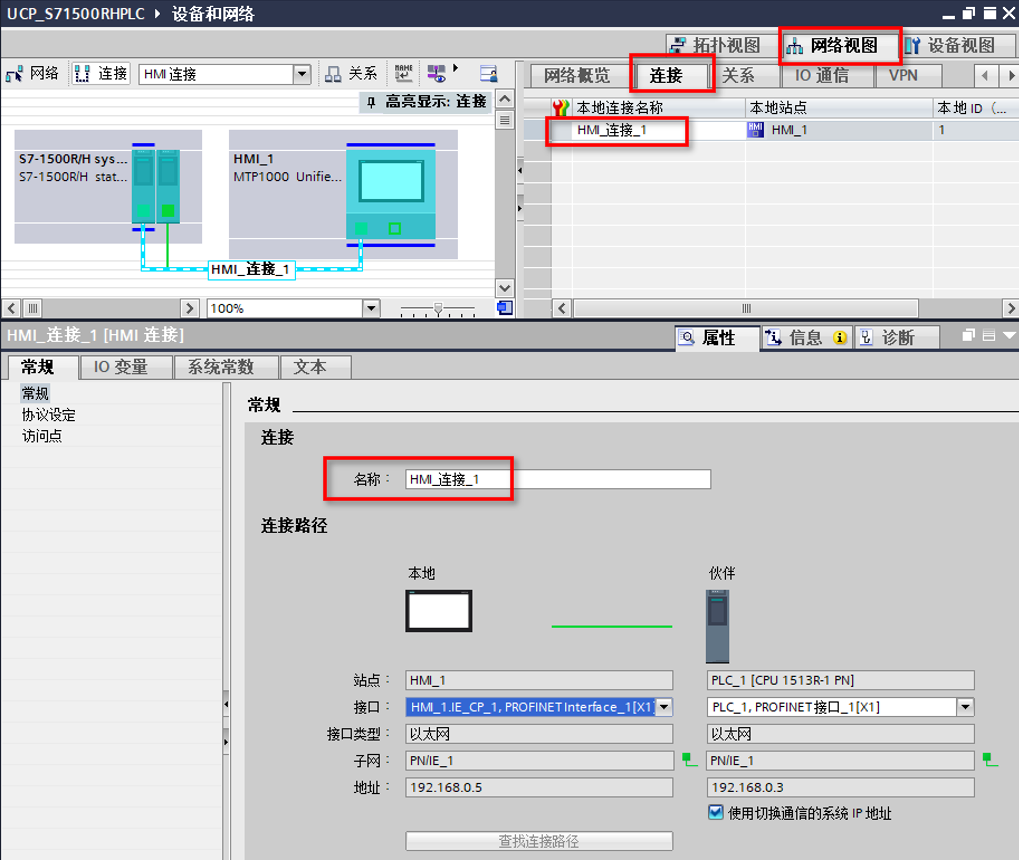Click the HMI_1 device icon in network canvas
The image size is (1019, 860).
[390, 192]
